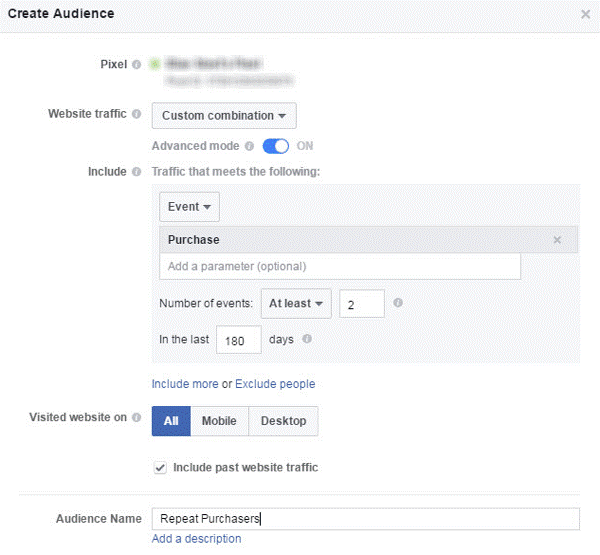This screenshot has width=600, height=555.
Task: Select the Desktop option
Action: pyautogui.click(x=283, y=421)
